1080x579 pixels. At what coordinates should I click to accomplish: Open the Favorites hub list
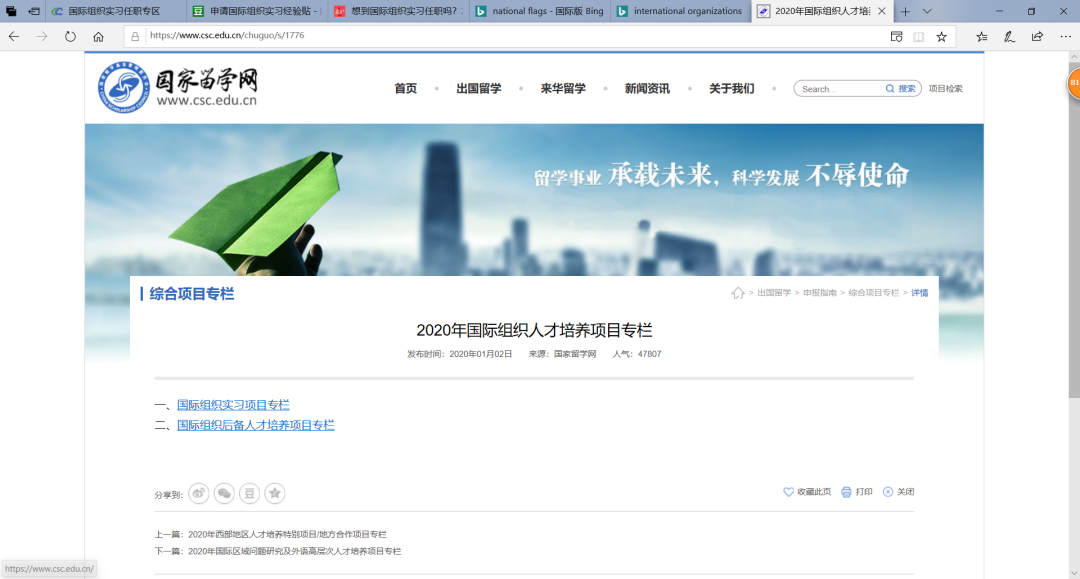click(x=981, y=36)
